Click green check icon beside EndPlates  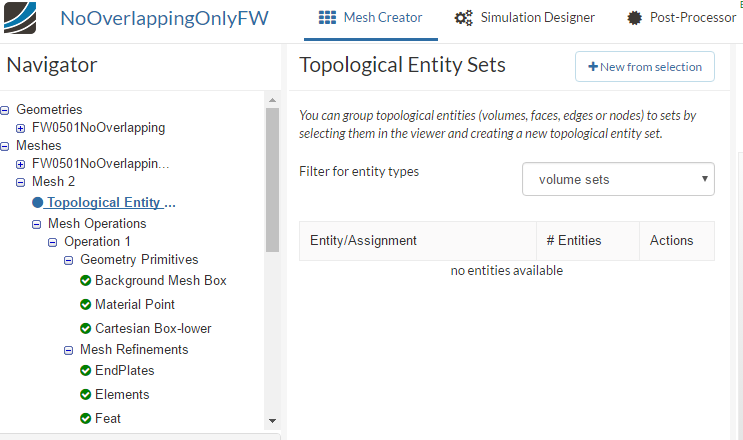85,371
